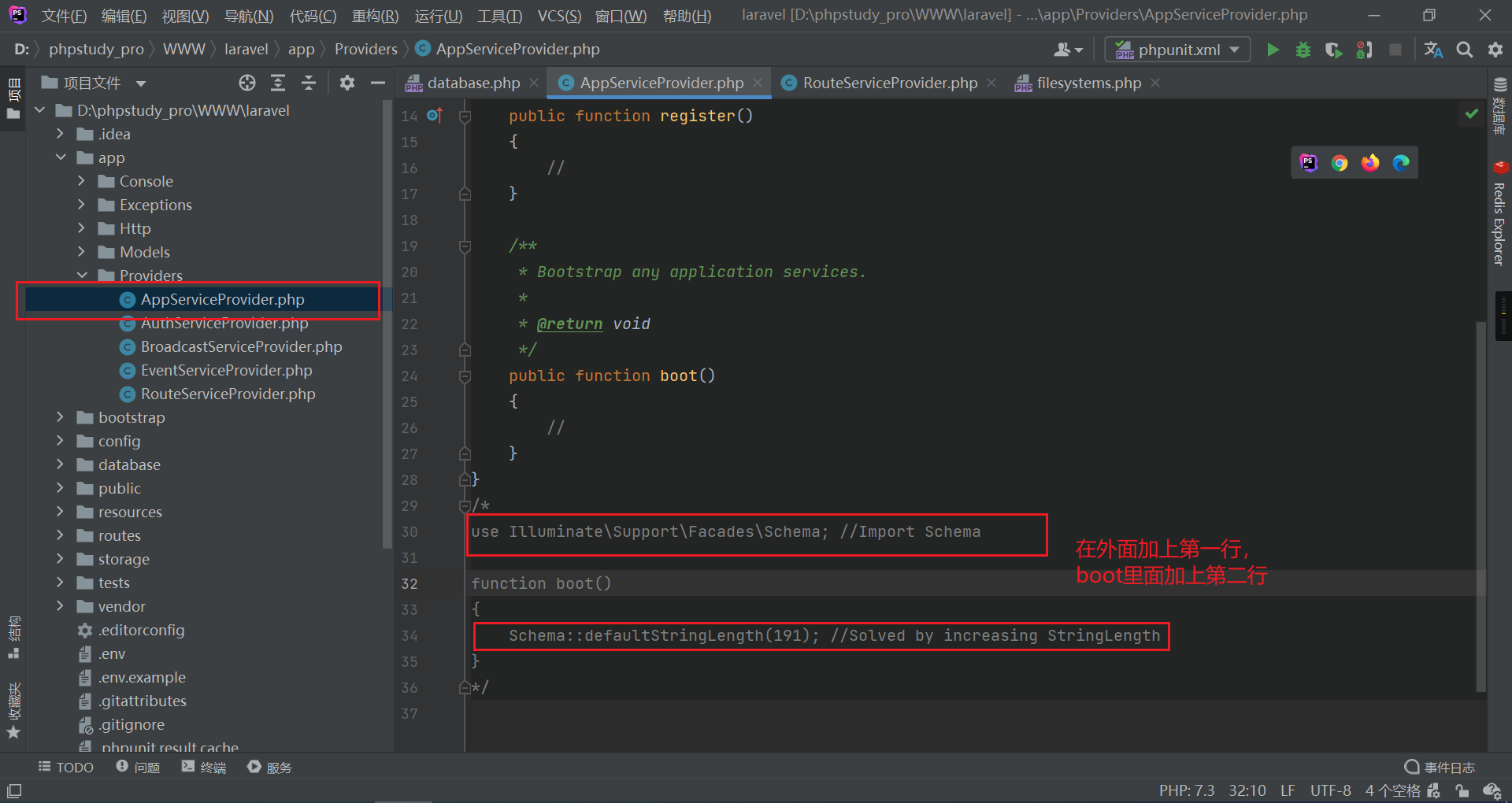Start debugging with the bug icon
The height and width of the screenshot is (803, 1512).
point(1303,50)
